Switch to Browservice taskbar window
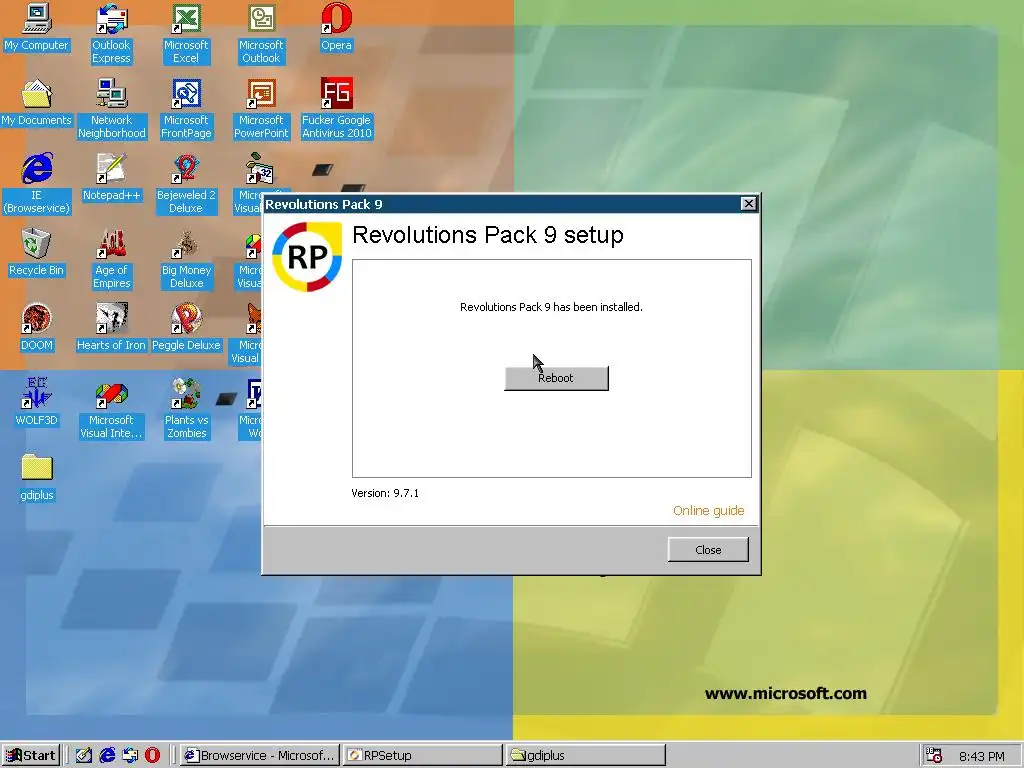 tap(260, 756)
